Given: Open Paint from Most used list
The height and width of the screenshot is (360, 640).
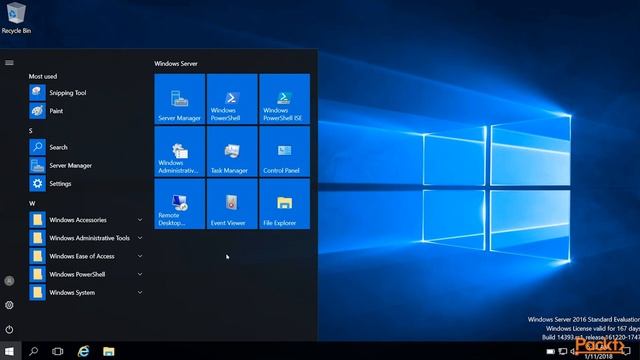Looking at the screenshot, I should pos(86,111).
